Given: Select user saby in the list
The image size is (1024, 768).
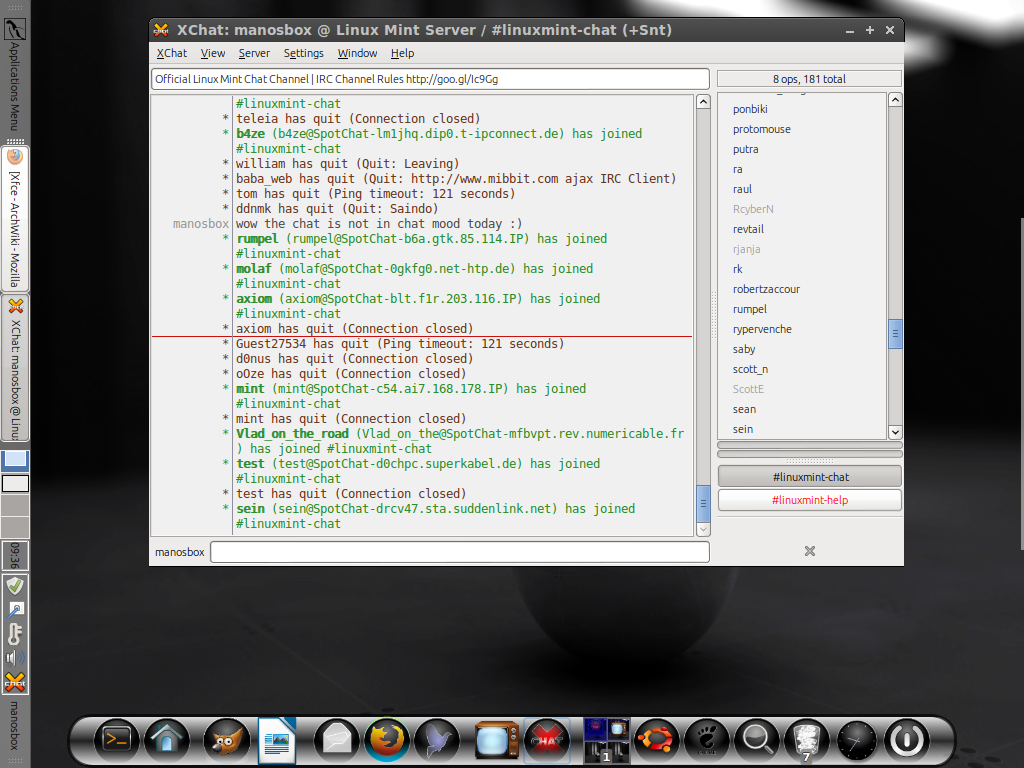Looking at the screenshot, I should [802, 349].
